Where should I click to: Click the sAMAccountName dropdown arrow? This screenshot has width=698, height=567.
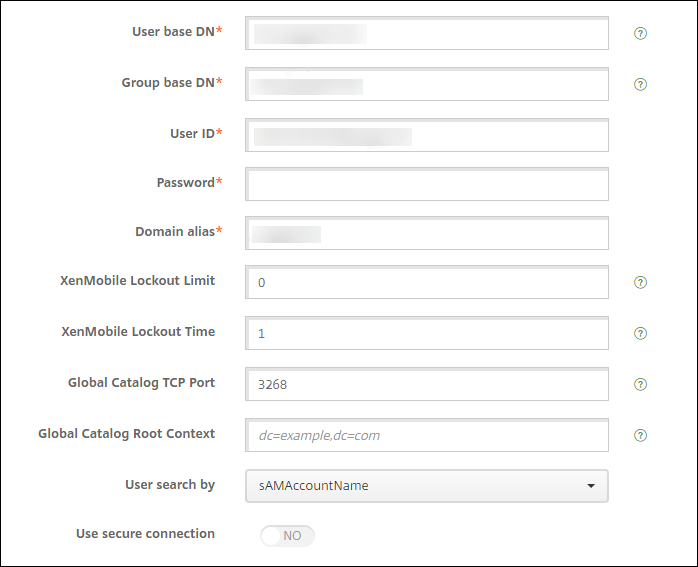591,486
